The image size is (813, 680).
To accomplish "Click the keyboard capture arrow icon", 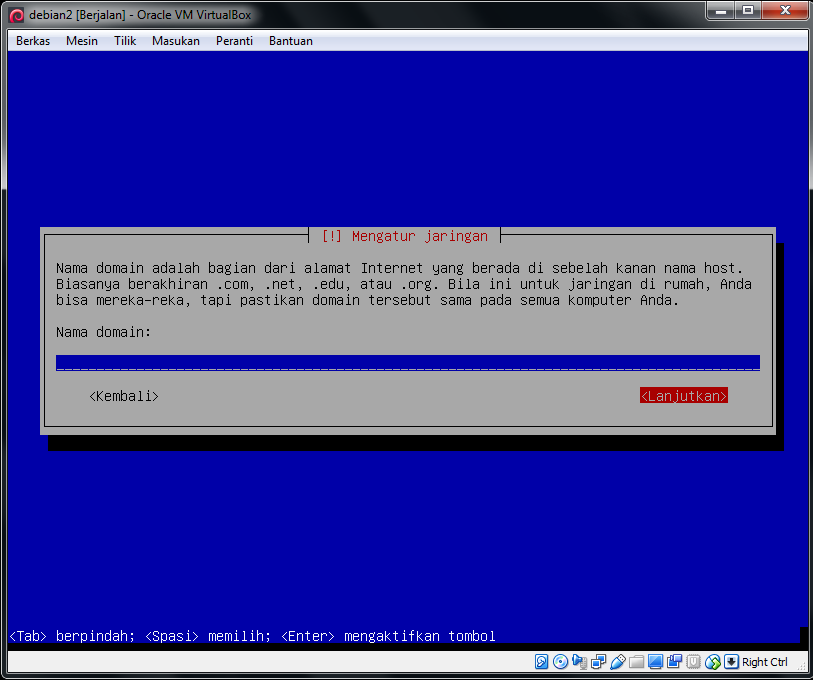I will pyautogui.click(x=731, y=662).
